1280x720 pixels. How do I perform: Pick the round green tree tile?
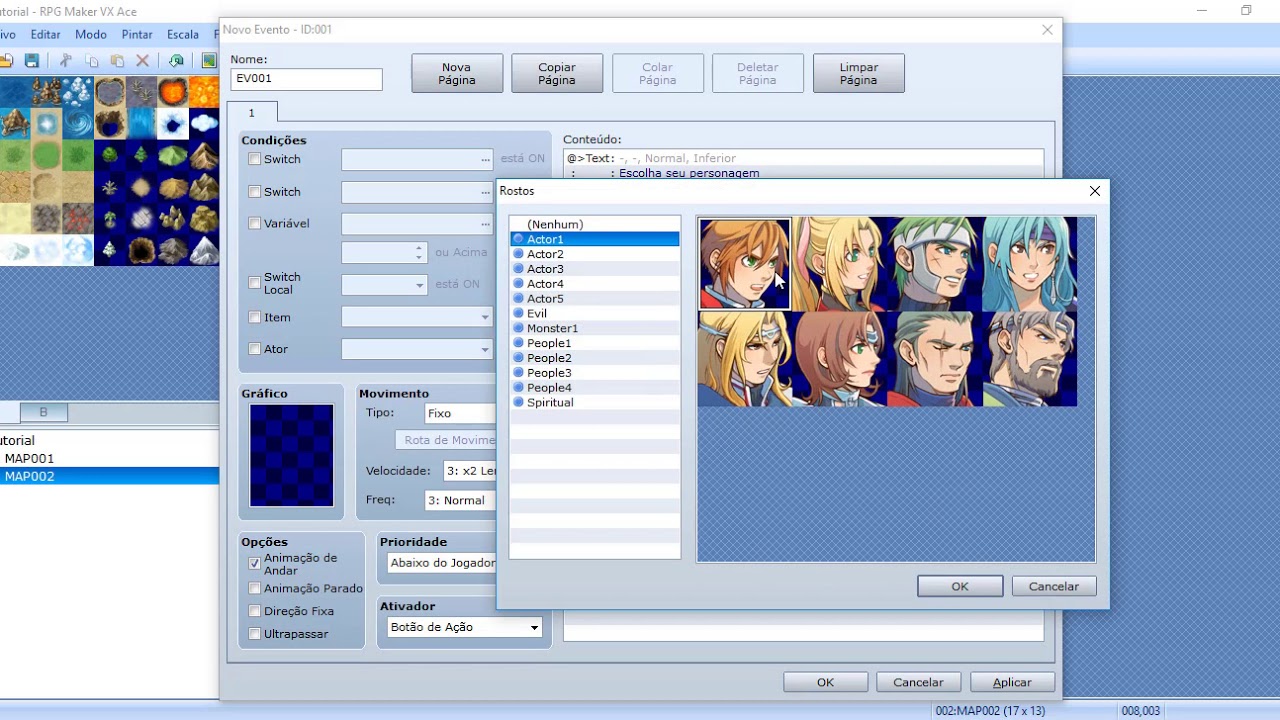click(110, 156)
